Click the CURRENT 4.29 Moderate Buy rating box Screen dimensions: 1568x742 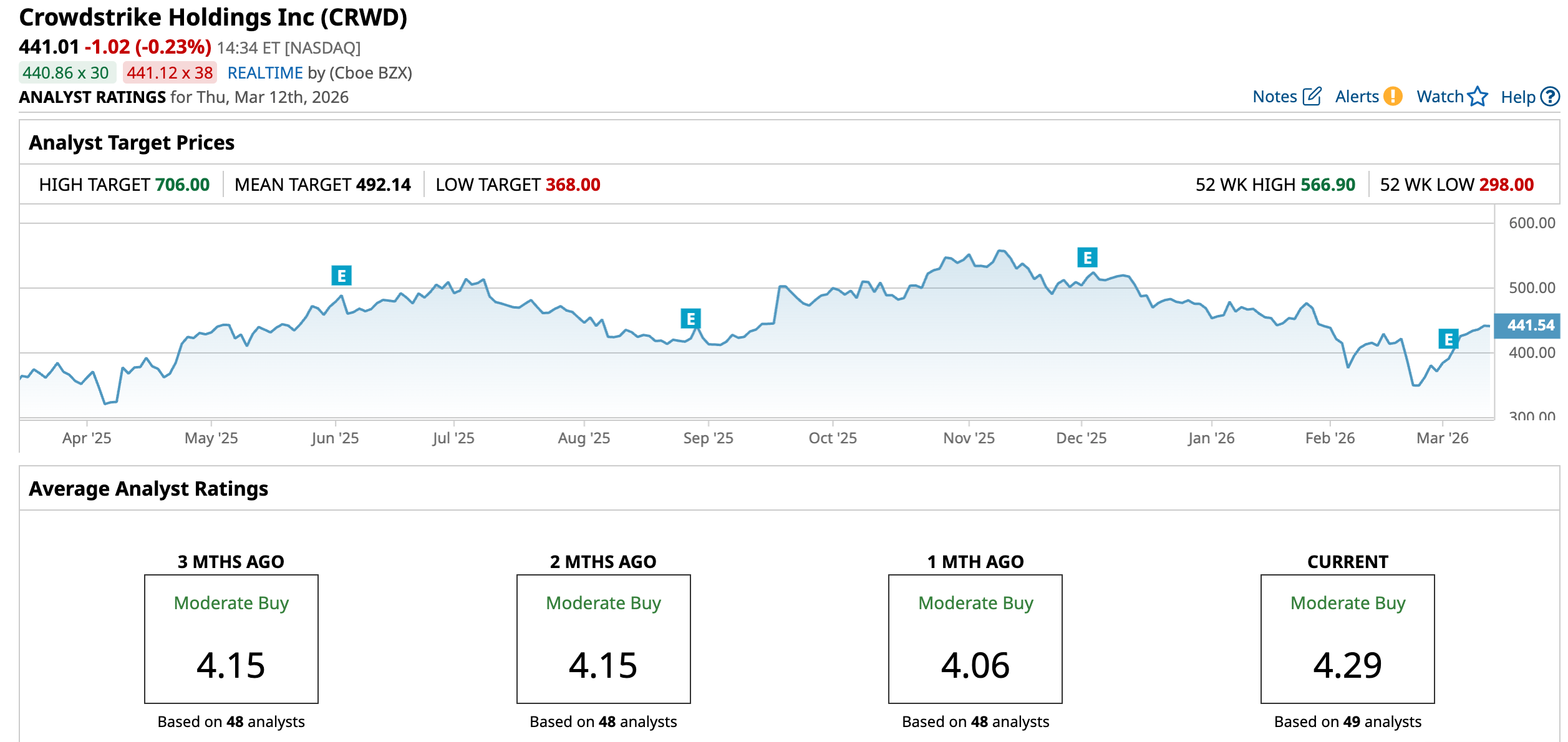(1347, 638)
